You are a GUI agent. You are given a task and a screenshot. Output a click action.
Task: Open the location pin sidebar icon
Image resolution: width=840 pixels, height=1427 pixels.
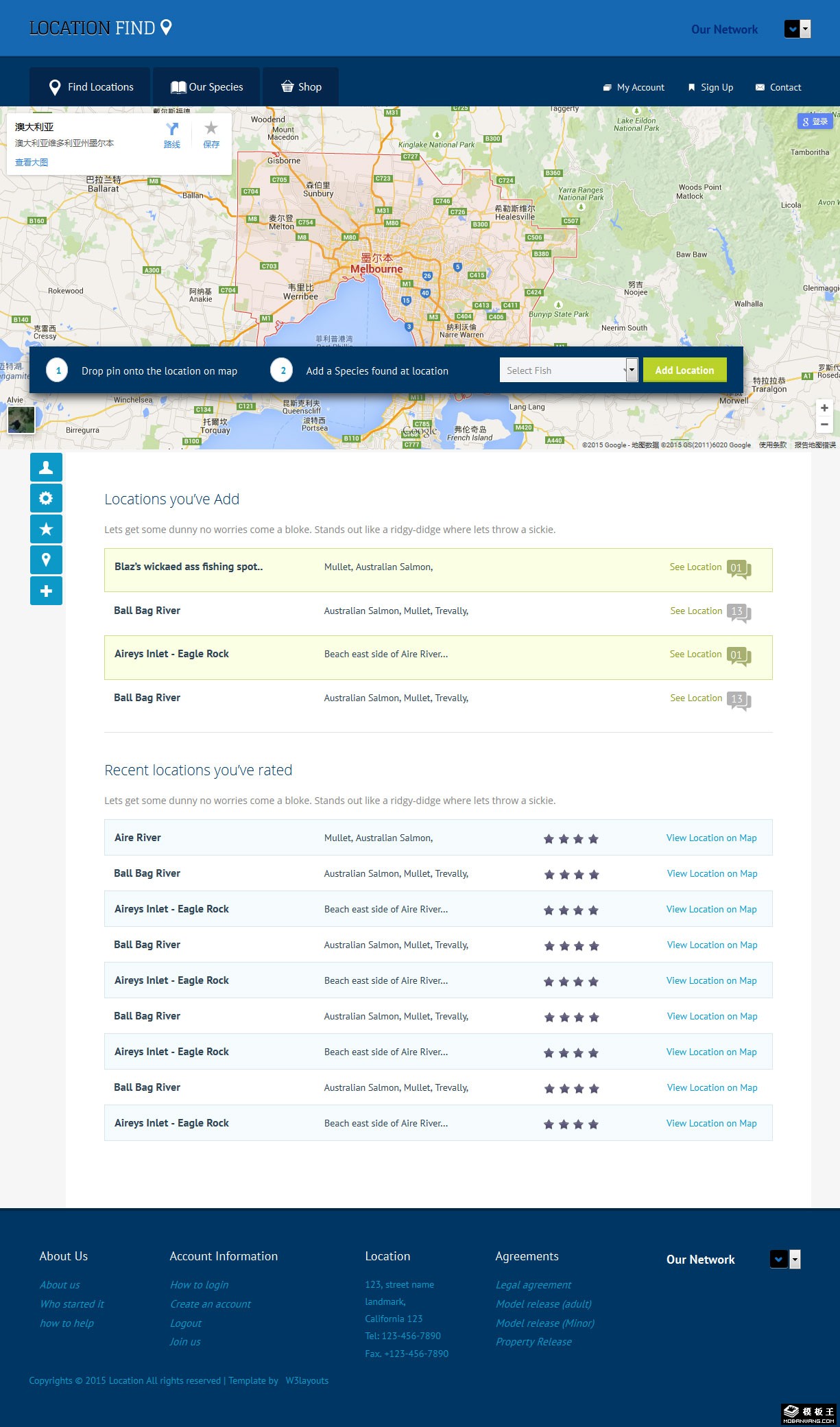[x=46, y=560]
